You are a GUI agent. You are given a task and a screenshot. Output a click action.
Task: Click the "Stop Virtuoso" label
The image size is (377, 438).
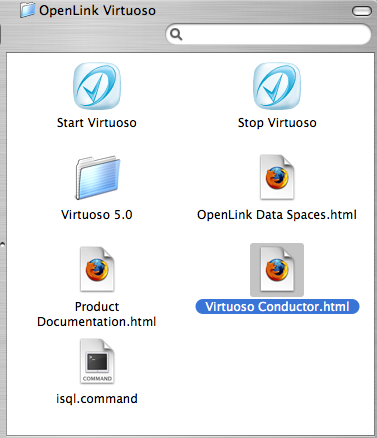pos(277,123)
